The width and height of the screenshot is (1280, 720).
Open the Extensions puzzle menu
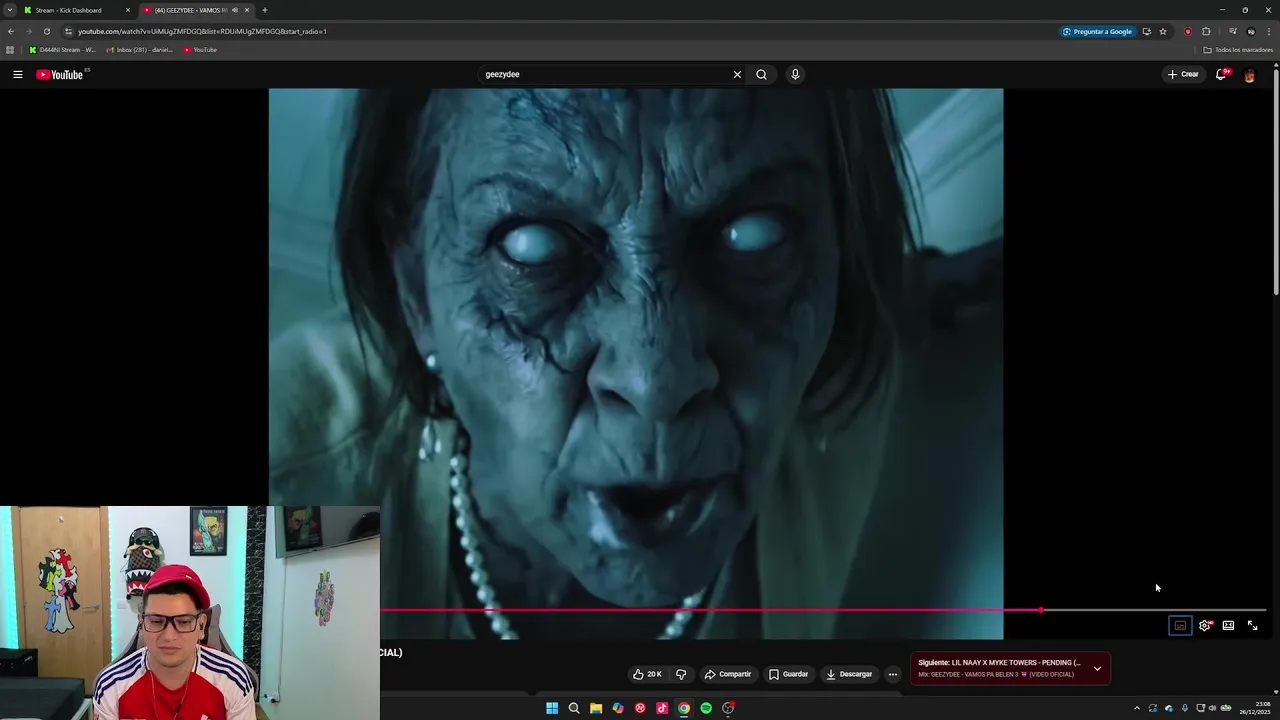(x=1206, y=31)
